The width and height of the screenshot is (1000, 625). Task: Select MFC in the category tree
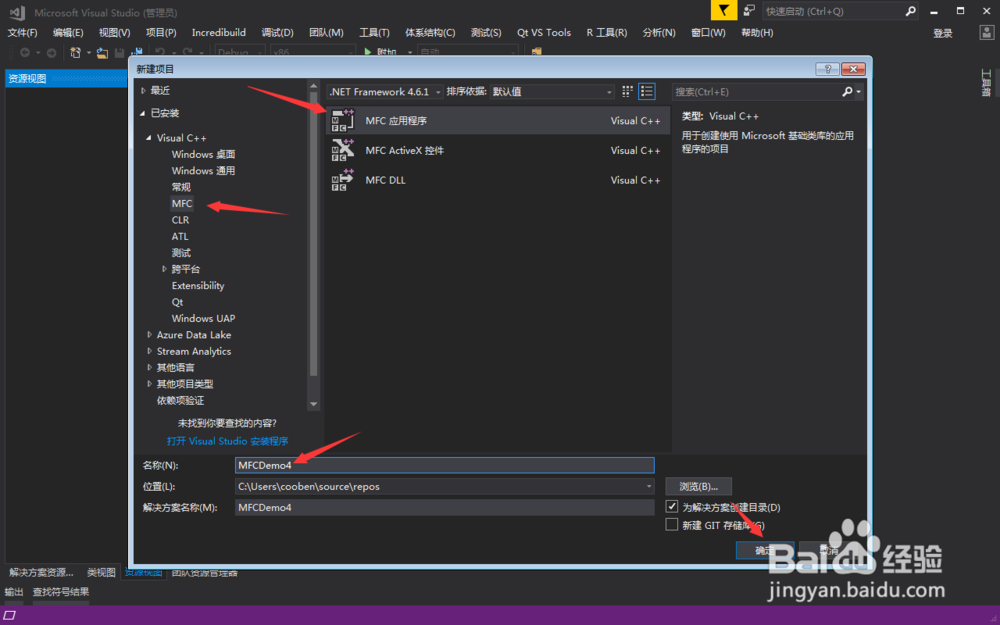pyautogui.click(x=182, y=203)
